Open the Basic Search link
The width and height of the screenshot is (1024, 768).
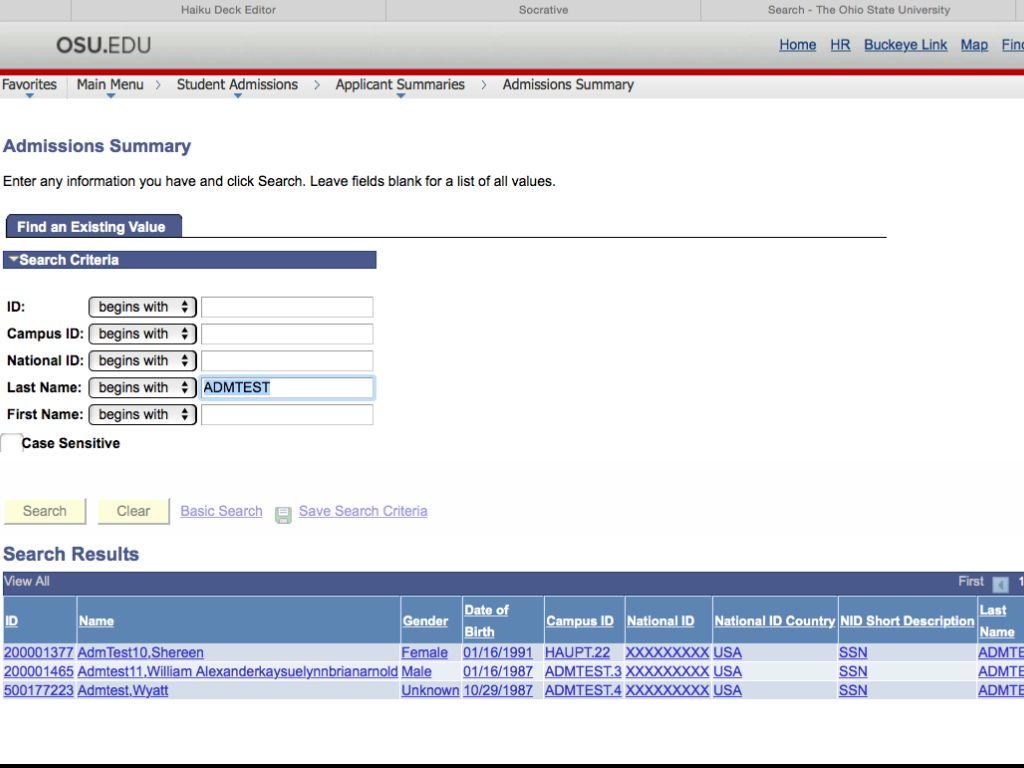tap(221, 511)
